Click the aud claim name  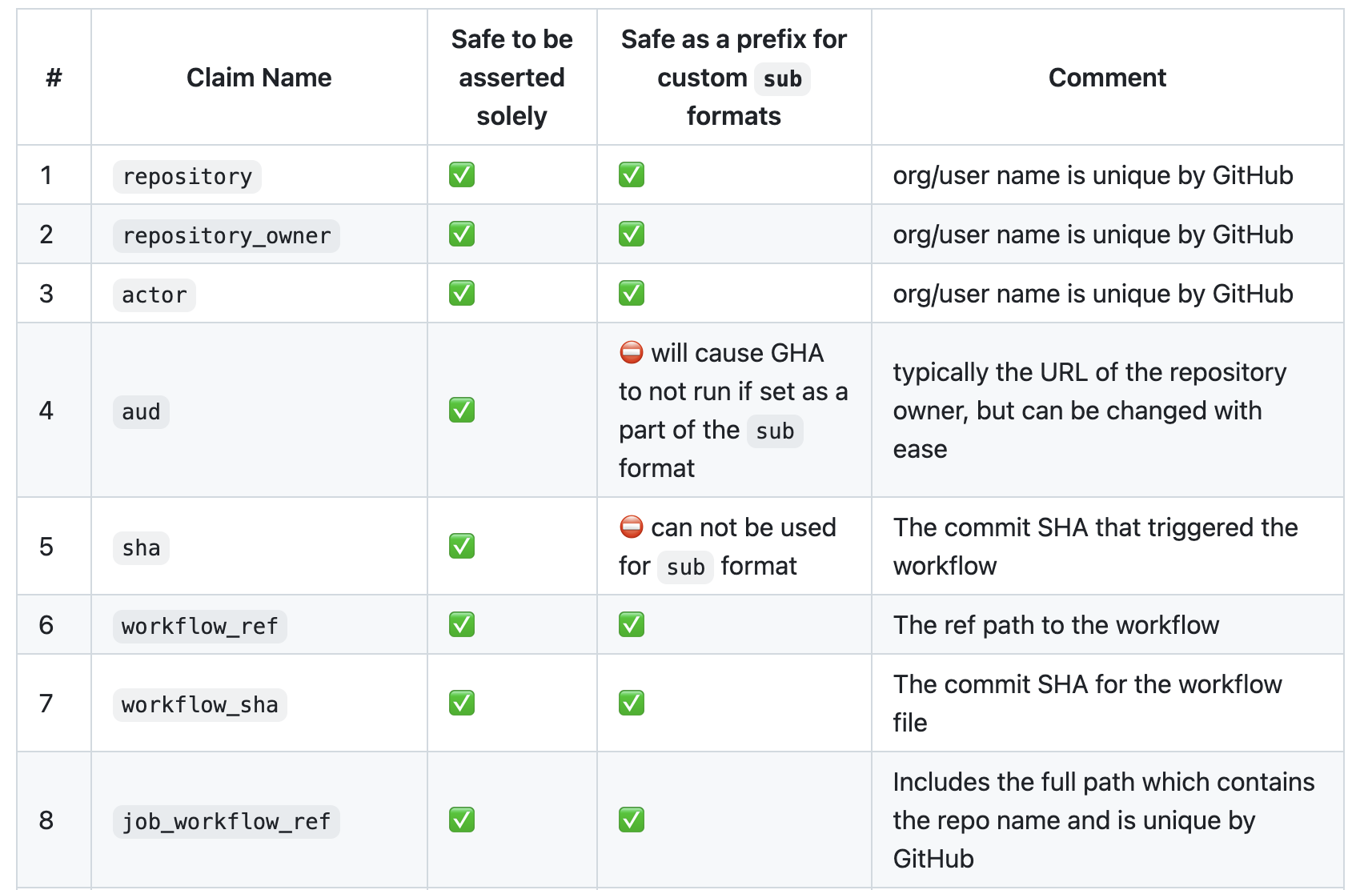click(141, 411)
